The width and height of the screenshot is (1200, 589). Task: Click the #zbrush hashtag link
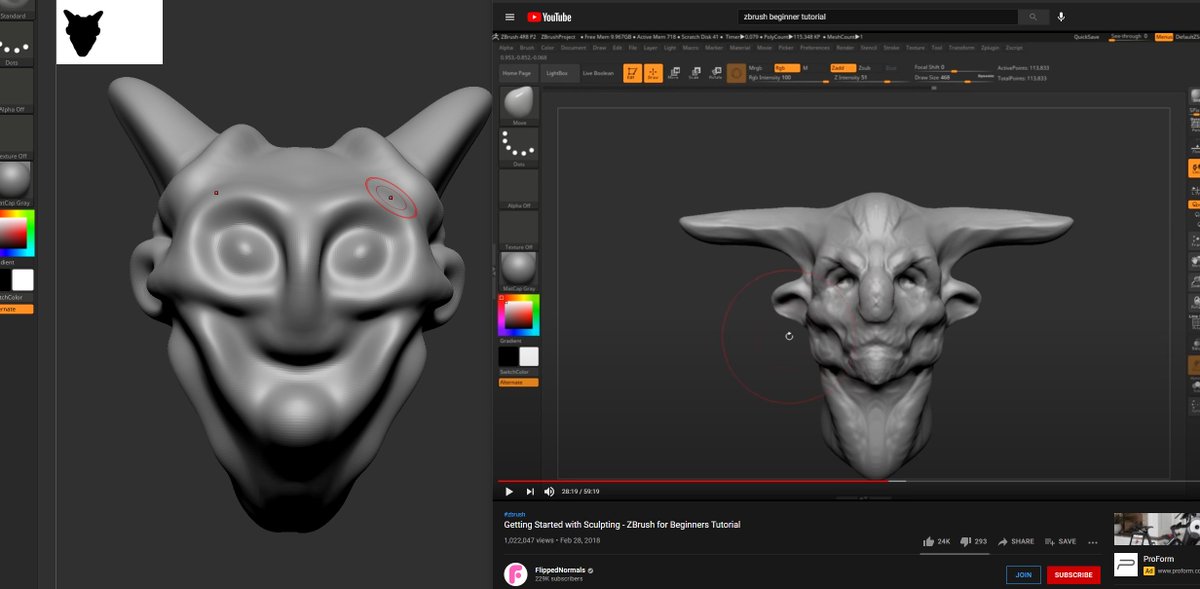point(514,514)
